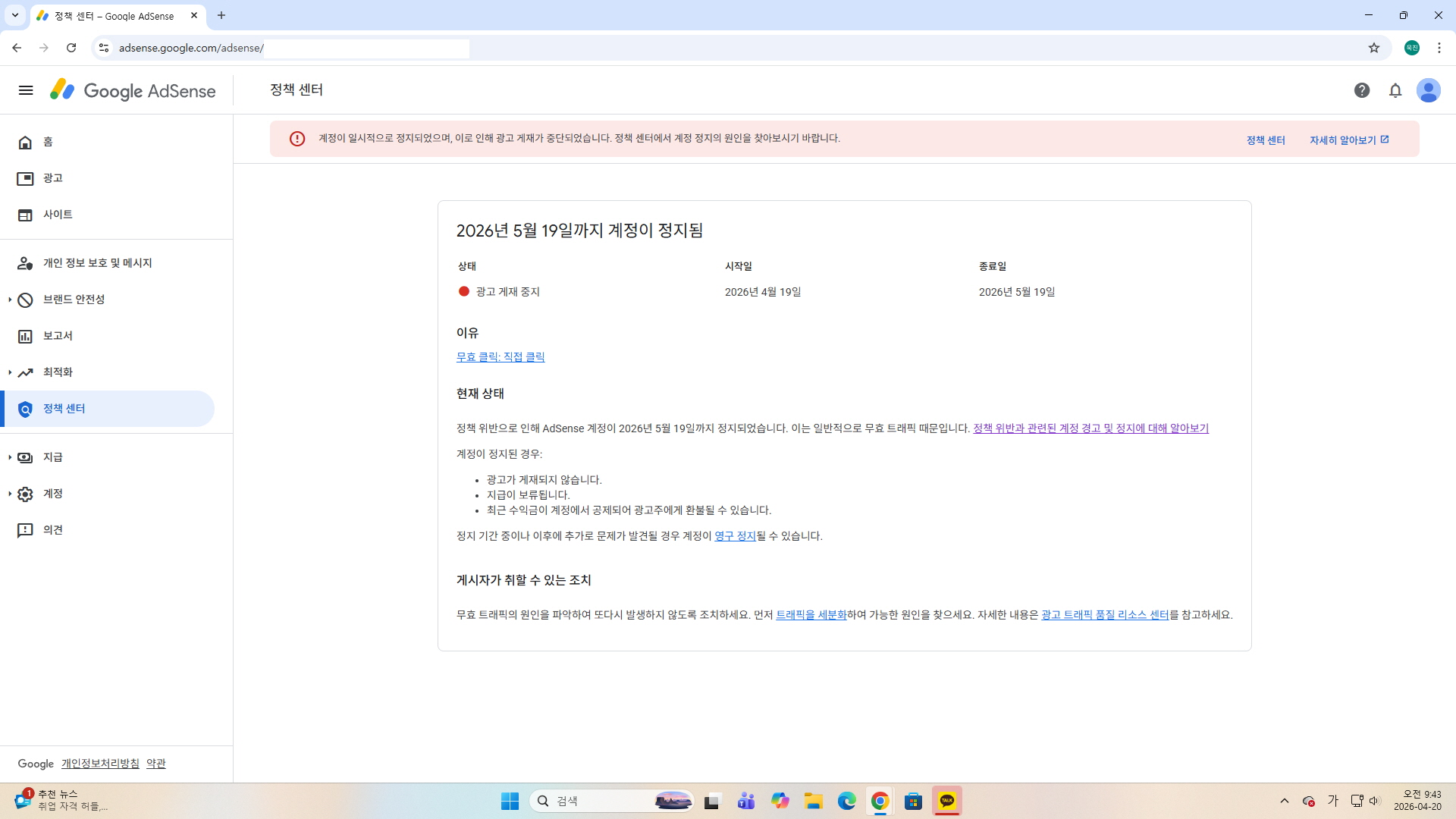Open KakaoTalk from the Windows taskbar
The image size is (1456, 819).
point(947,801)
